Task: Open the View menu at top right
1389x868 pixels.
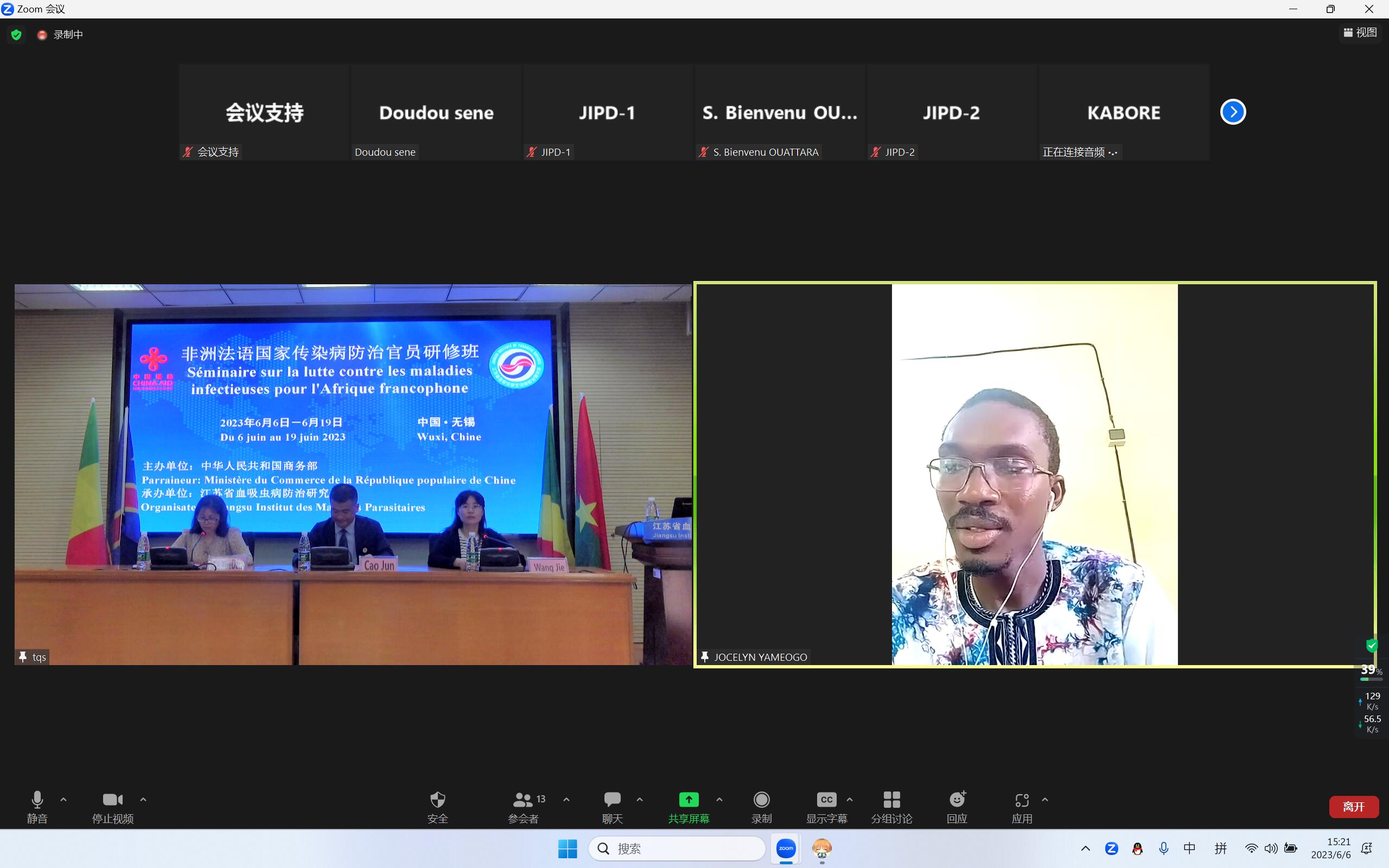Action: (x=1360, y=33)
